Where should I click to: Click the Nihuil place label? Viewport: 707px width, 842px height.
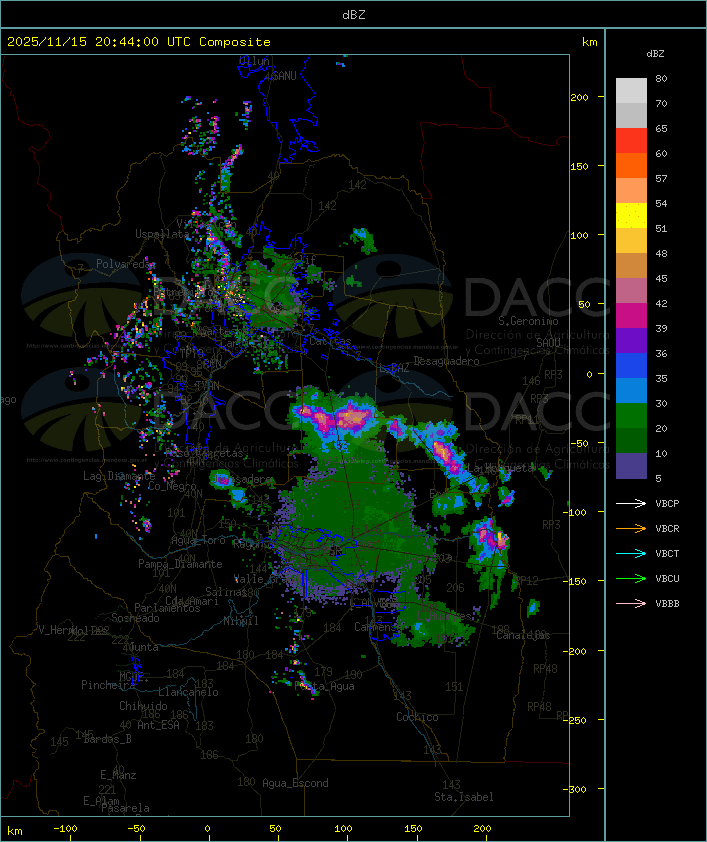(x=241, y=621)
